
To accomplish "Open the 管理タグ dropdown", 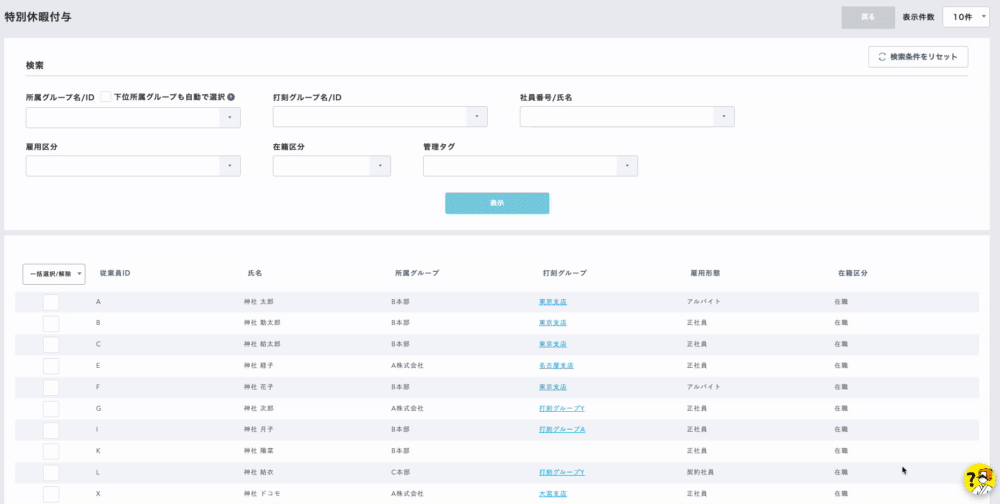I will (530, 166).
